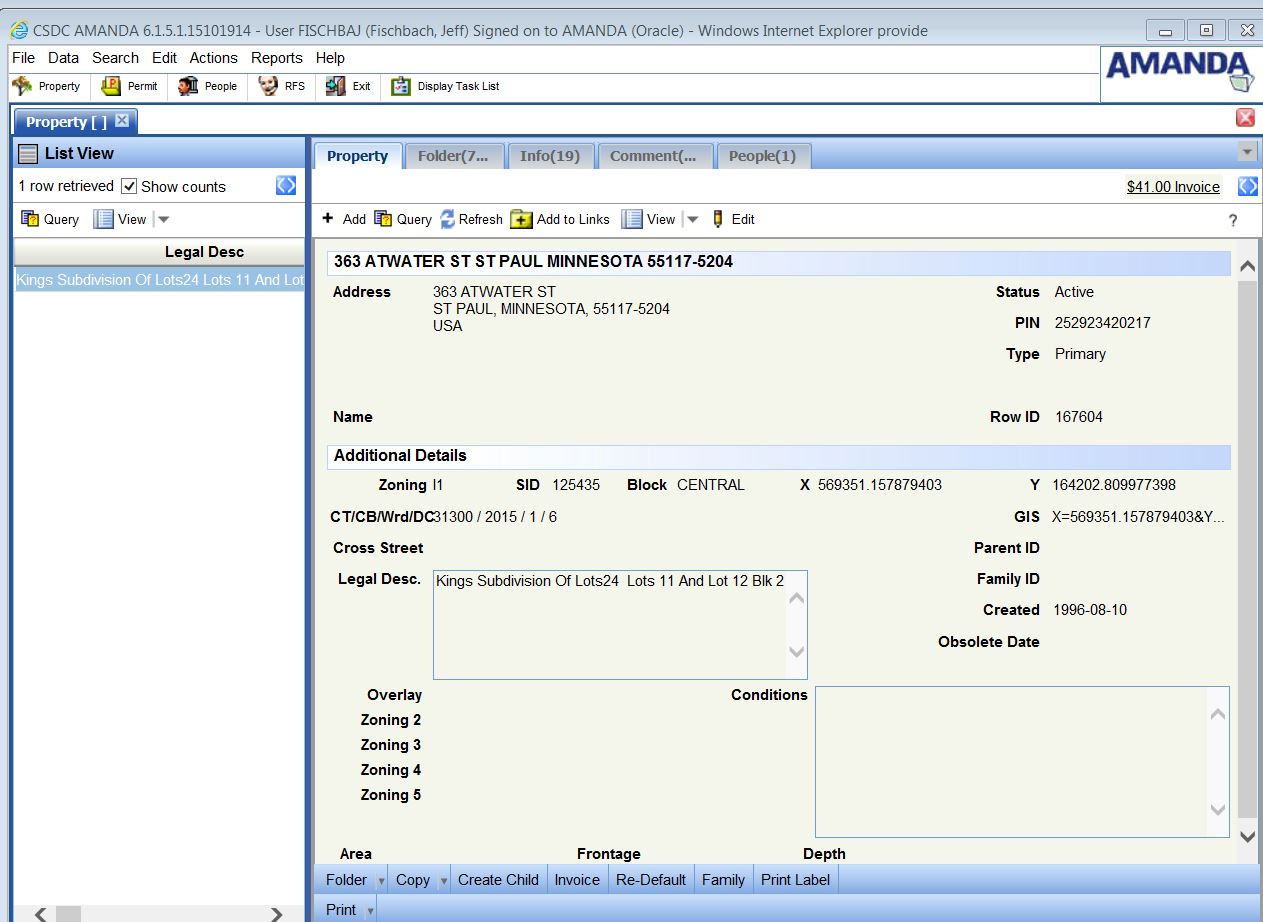1263x922 pixels.
Task: Open the Folder button dropdown arrow
Action: [381, 881]
